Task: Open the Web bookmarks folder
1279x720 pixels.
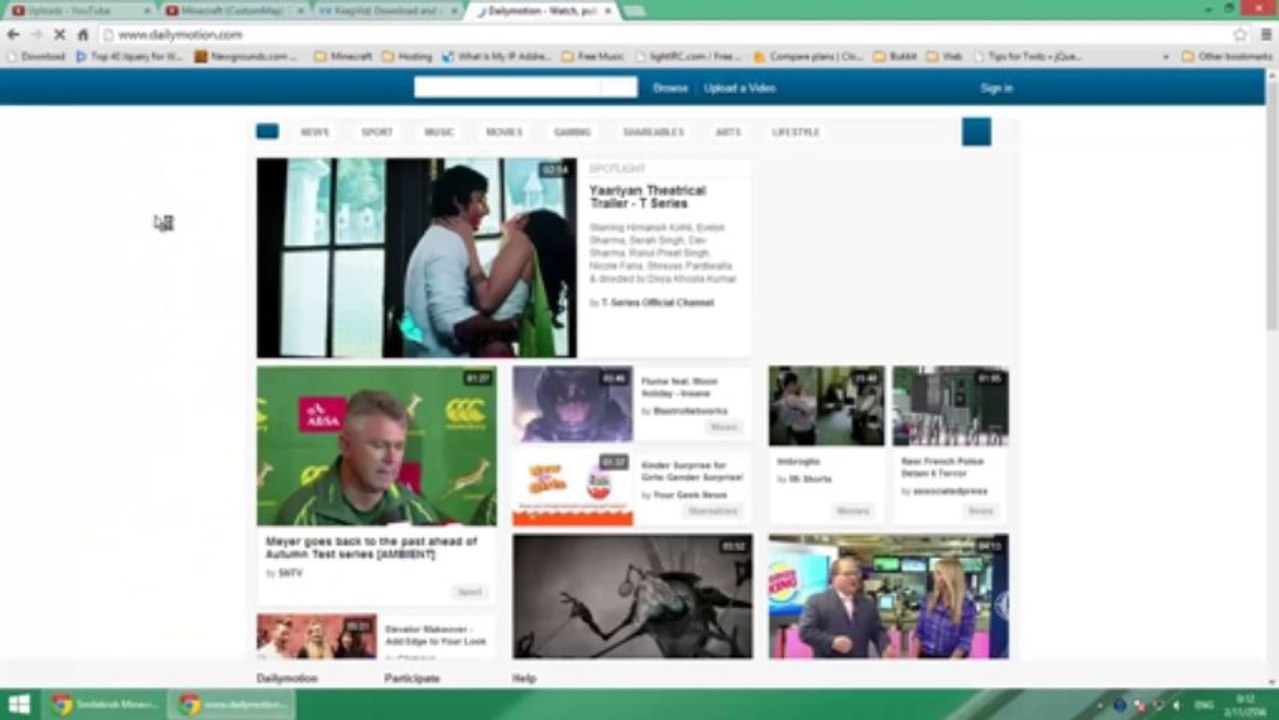Action: (x=945, y=57)
